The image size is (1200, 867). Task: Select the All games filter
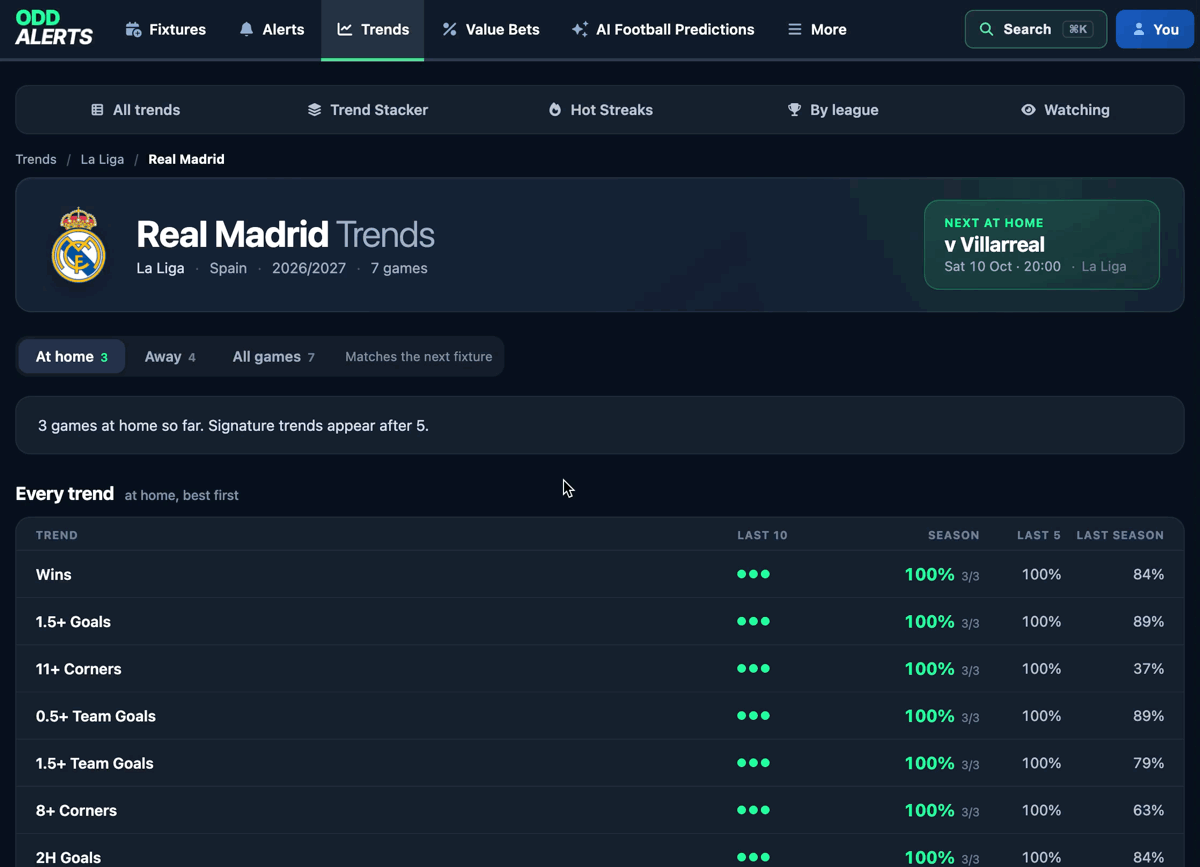tap(273, 356)
